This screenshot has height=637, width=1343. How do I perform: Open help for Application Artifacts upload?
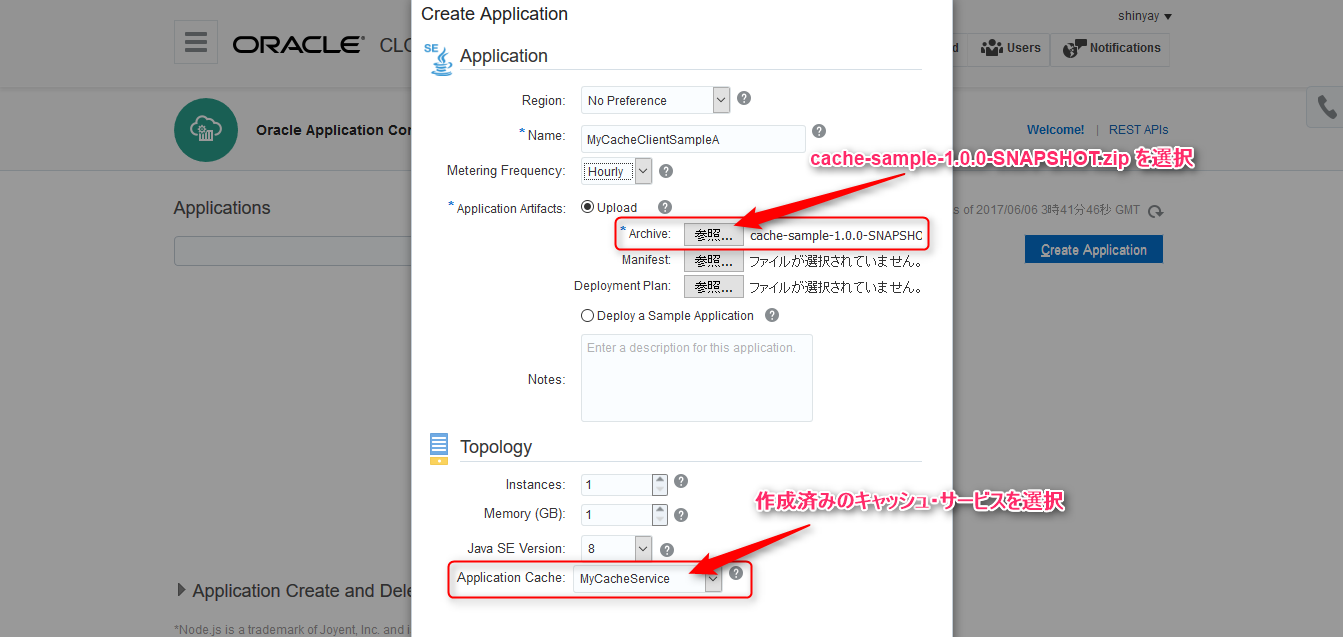click(x=665, y=207)
